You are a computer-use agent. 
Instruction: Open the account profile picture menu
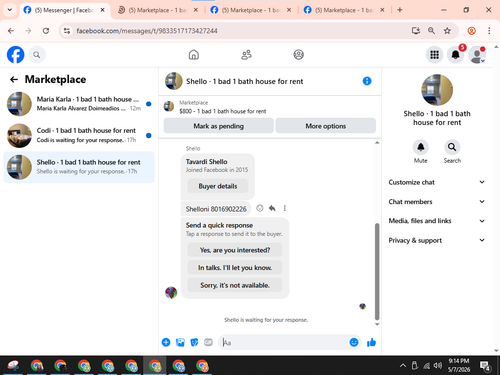coord(477,55)
